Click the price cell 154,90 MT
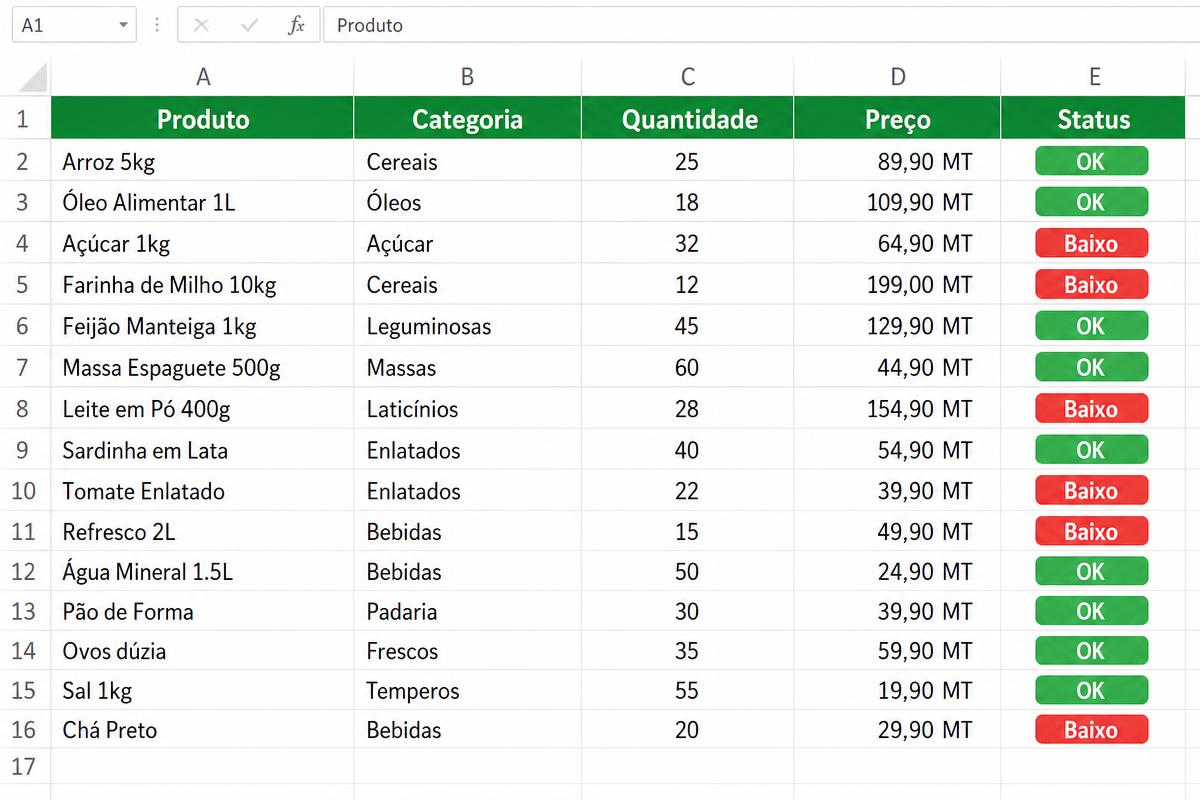 (897, 409)
